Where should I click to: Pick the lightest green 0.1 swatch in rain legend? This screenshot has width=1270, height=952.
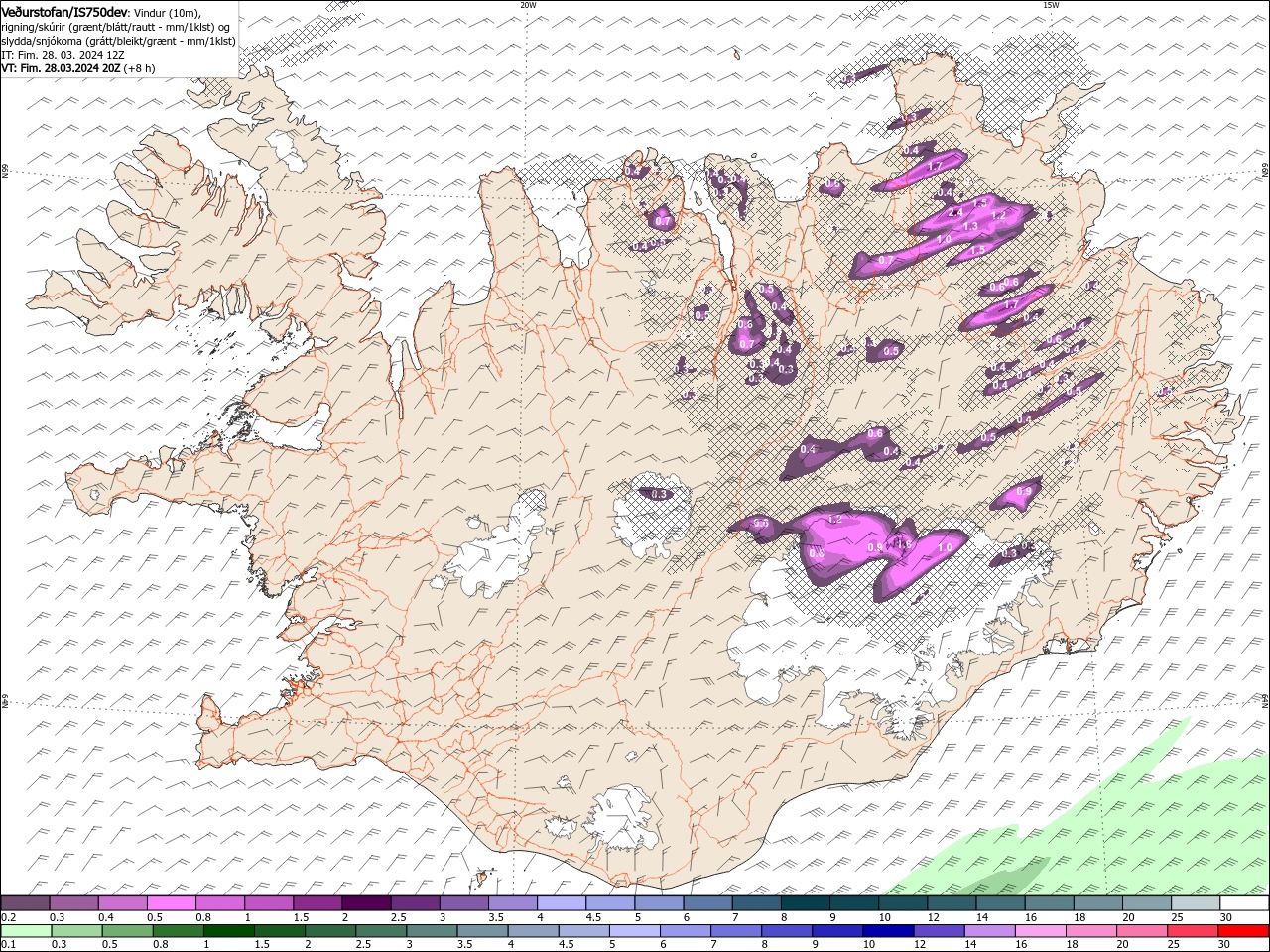click(26, 931)
